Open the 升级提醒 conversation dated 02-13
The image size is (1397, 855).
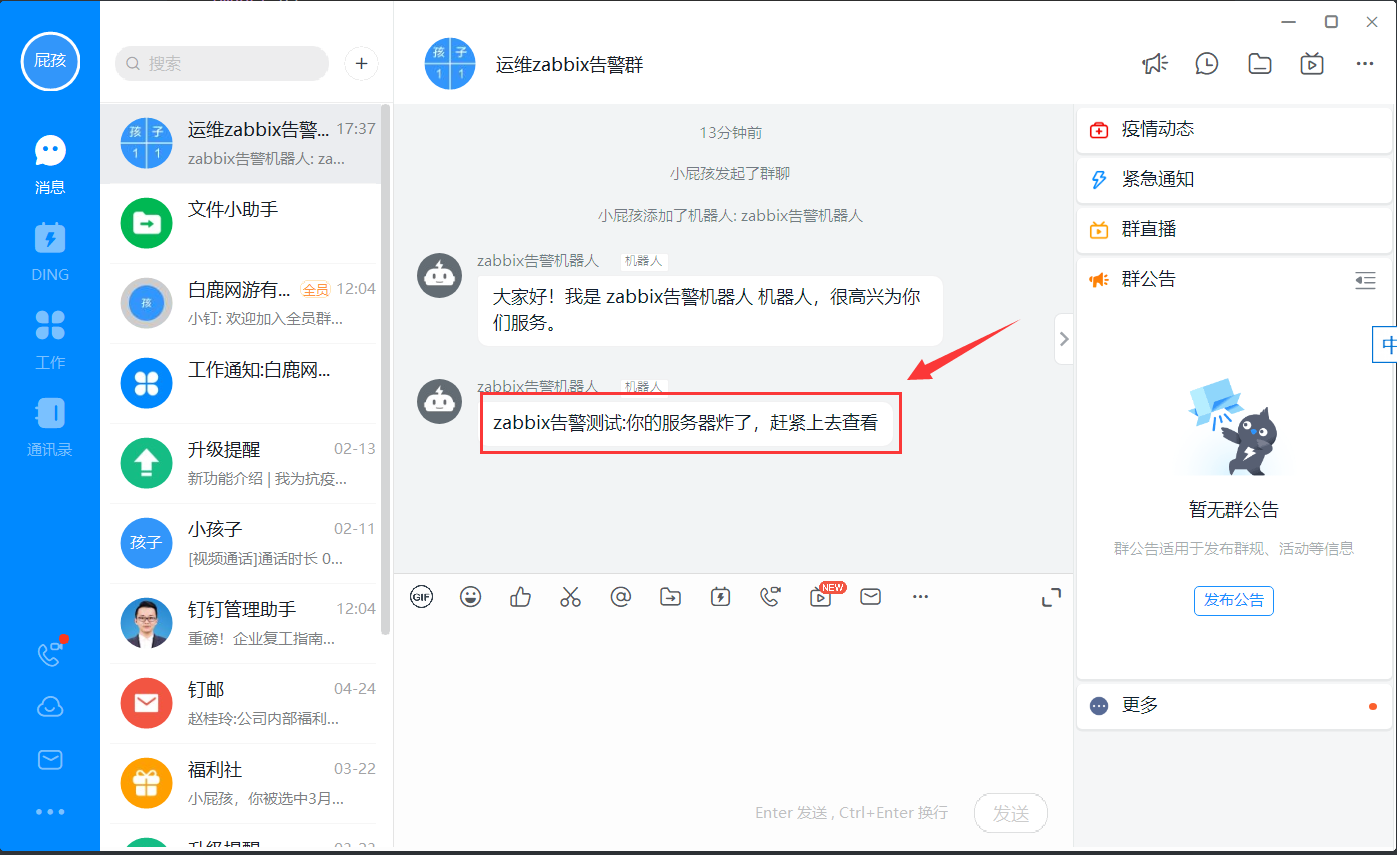[x=240, y=464]
